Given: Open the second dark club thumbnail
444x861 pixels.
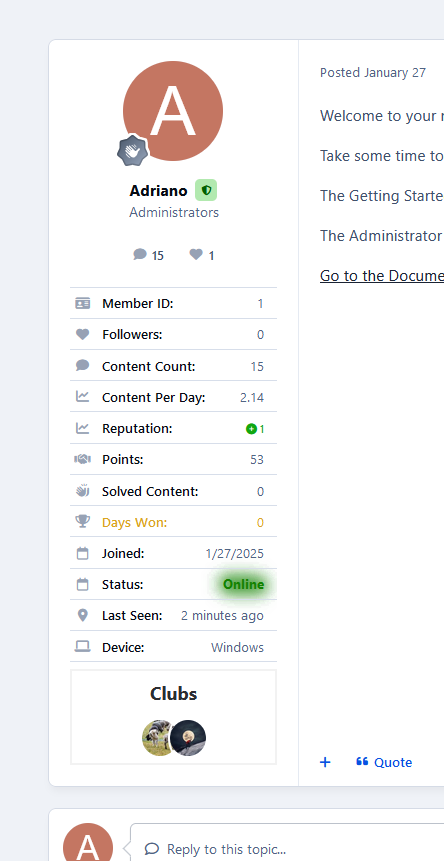Looking at the screenshot, I should pos(188,738).
